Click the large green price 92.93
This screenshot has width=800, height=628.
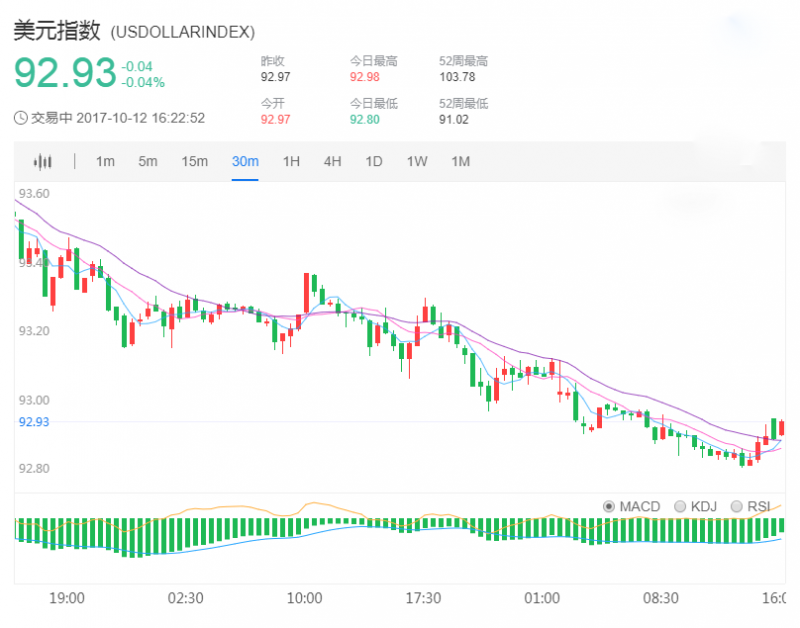pos(62,73)
